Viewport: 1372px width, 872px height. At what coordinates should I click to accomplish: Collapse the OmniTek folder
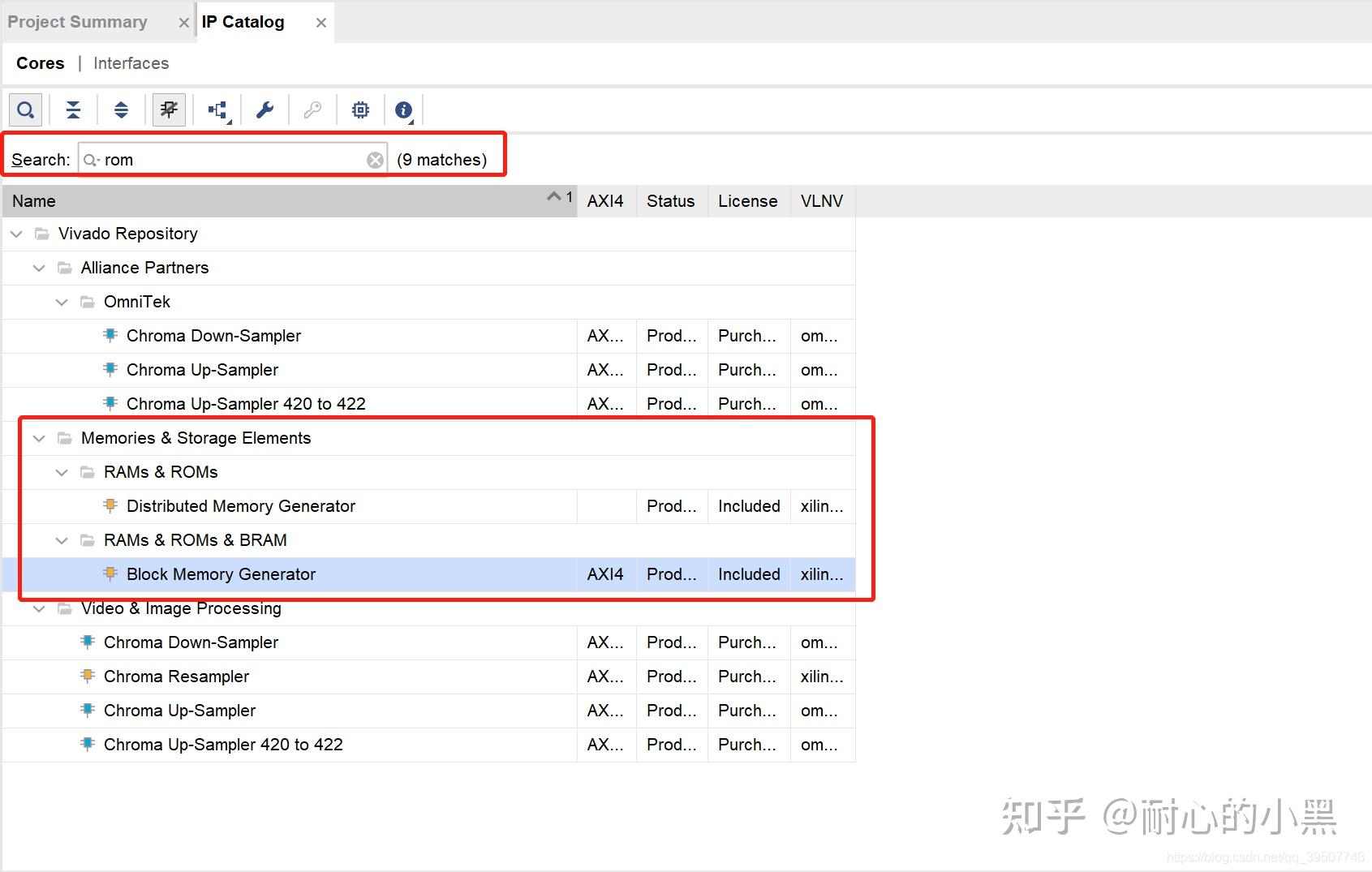pyautogui.click(x=62, y=302)
